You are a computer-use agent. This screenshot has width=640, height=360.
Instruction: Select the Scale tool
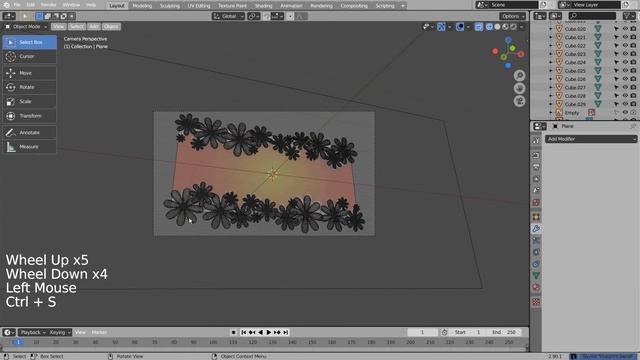click(x=29, y=101)
